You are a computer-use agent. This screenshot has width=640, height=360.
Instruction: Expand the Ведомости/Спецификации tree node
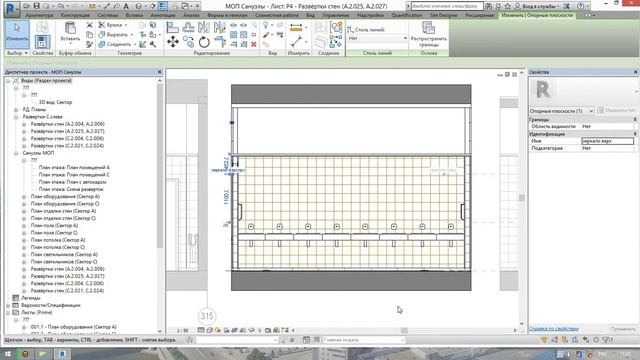[8, 305]
